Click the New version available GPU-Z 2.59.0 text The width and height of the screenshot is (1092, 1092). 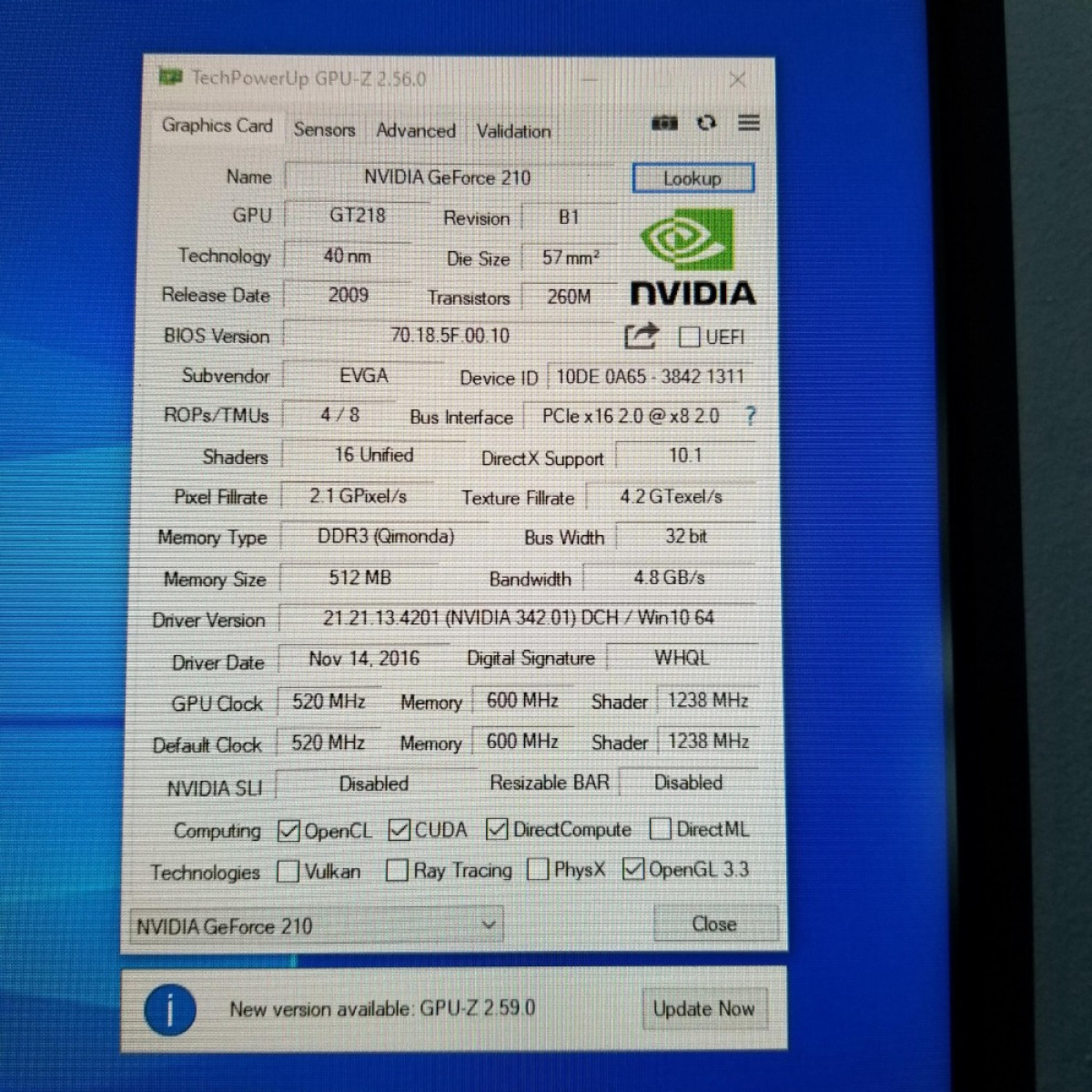(382, 1009)
